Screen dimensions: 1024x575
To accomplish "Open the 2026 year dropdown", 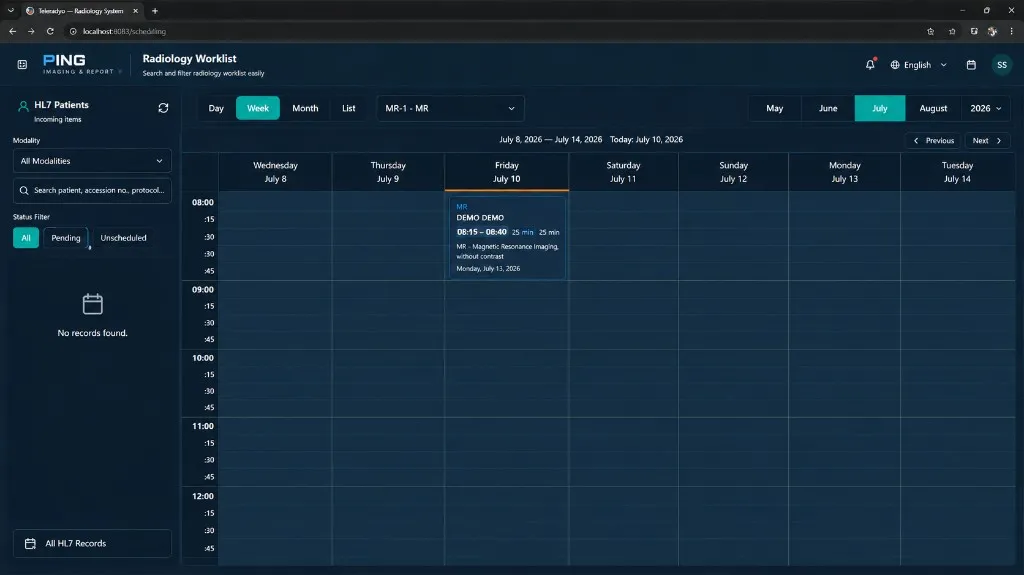I will tap(985, 108).
